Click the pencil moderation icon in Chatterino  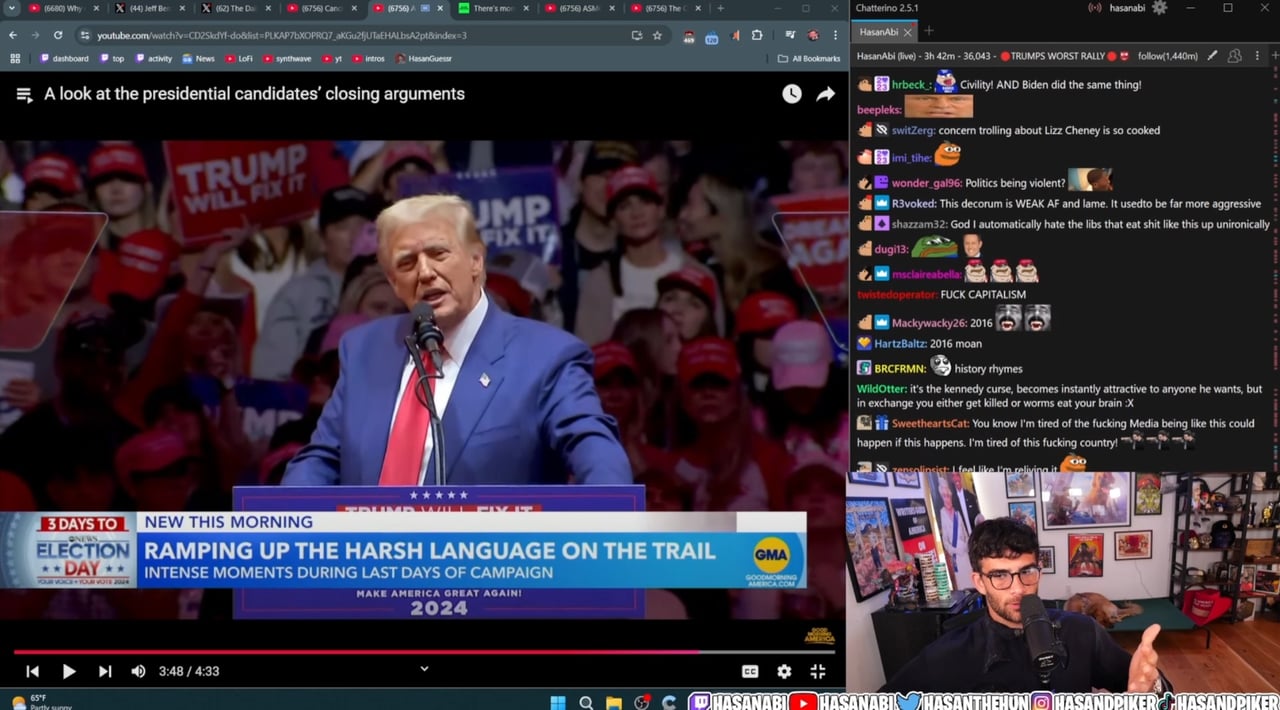pyautogui.click(x=1212, y=56)
